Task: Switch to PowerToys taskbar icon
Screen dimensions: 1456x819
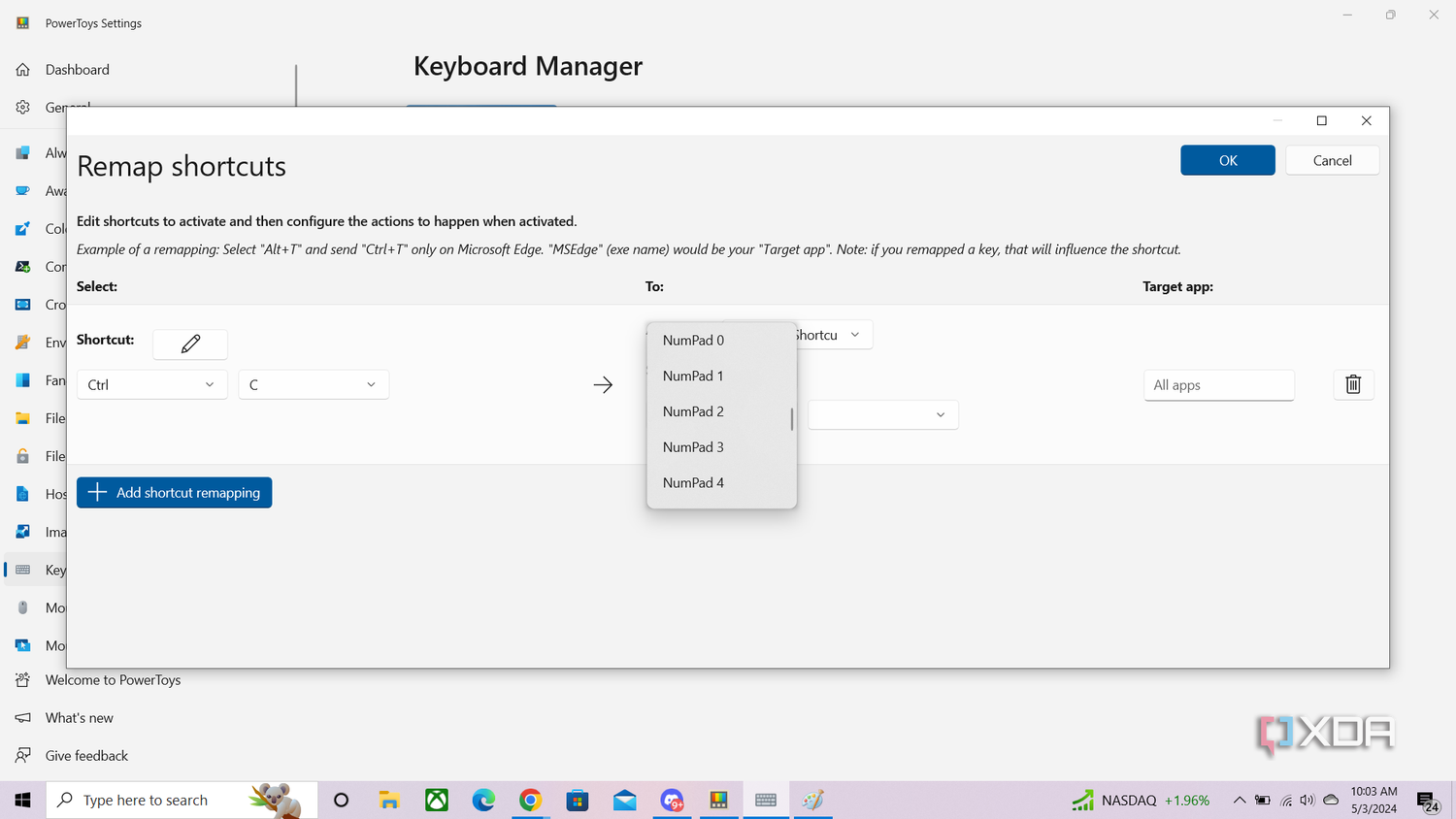Action: tap(718, 800)
